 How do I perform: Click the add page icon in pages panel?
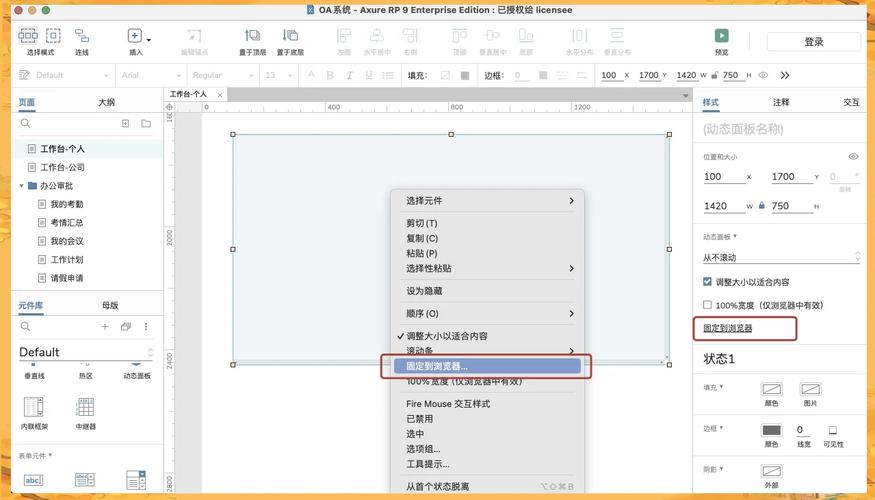pos(126,123)
